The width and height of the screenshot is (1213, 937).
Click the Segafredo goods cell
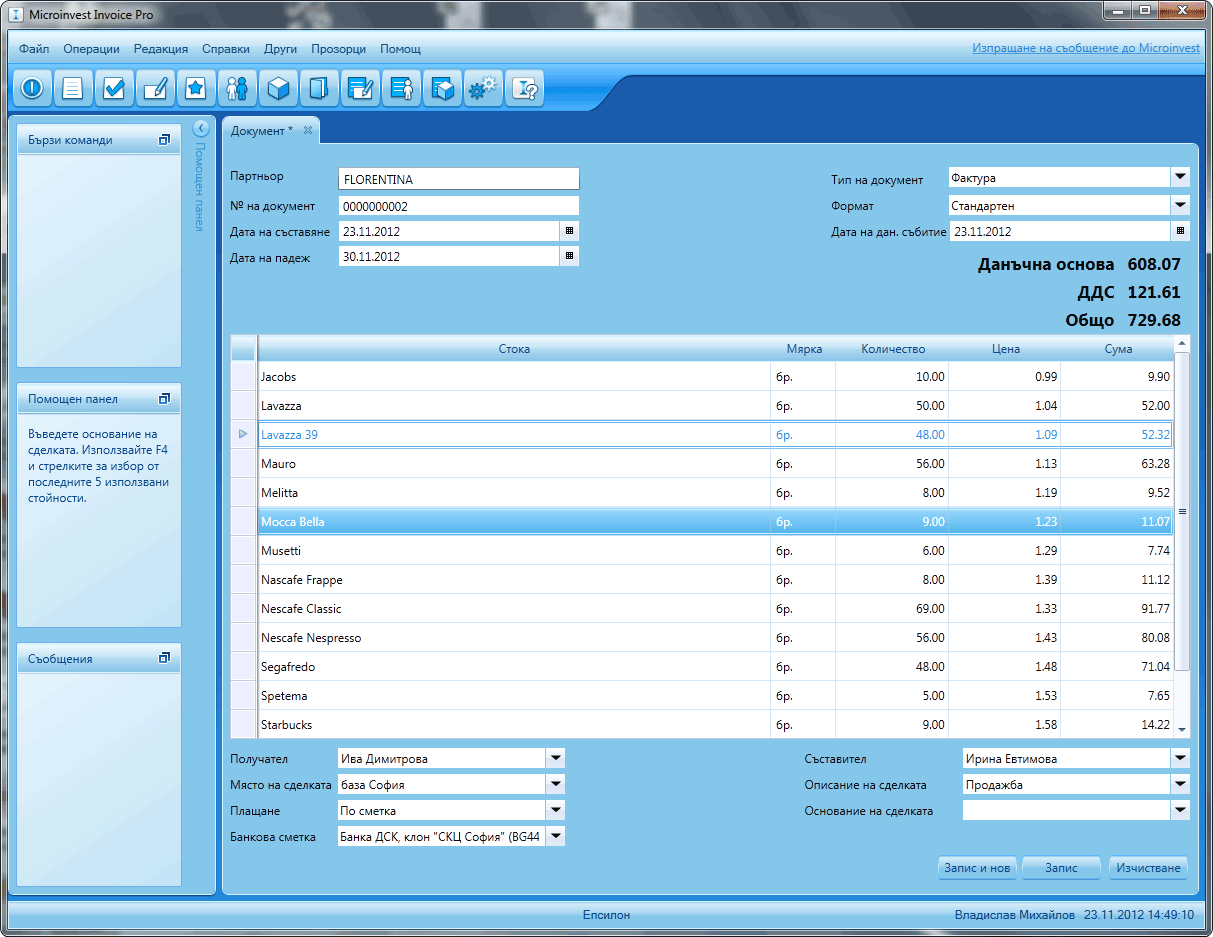514,667
